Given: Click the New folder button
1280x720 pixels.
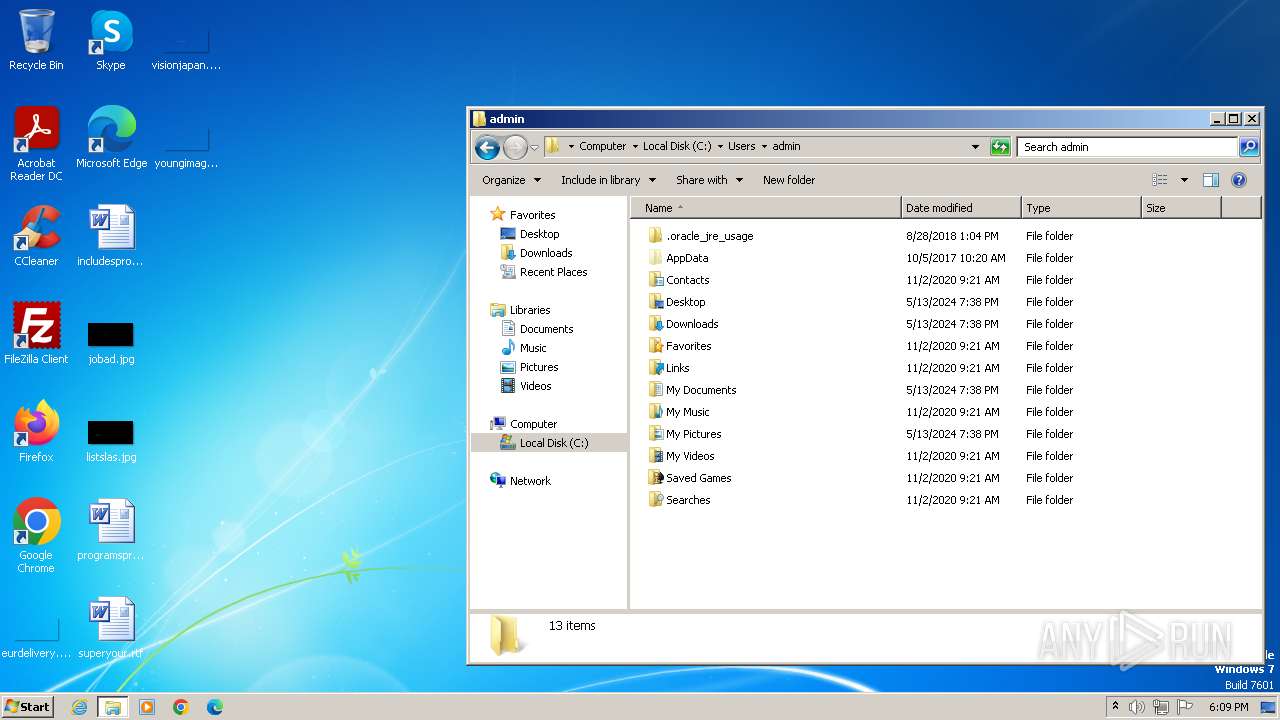Looking at the screenshot, I should [789, 180].
